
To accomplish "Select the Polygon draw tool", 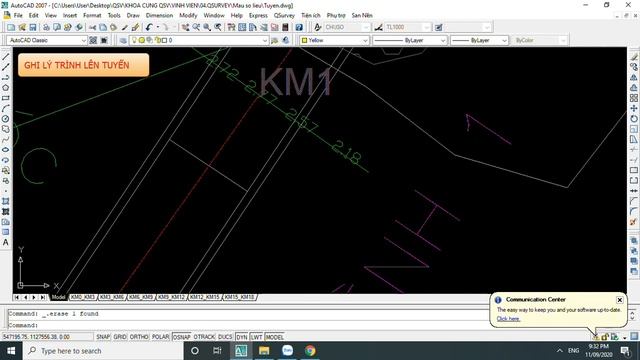I will pyautogui.click(x=6, y=87).
